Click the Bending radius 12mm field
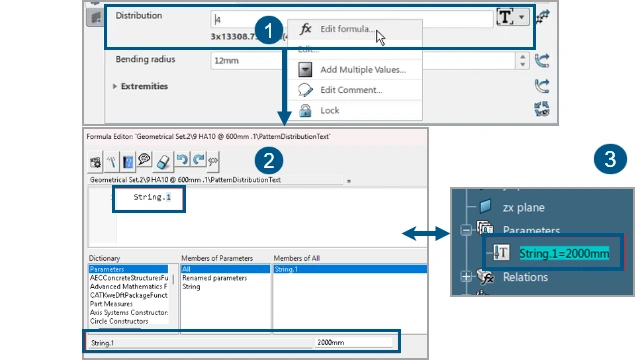640x360 pixels. (363, 61)
